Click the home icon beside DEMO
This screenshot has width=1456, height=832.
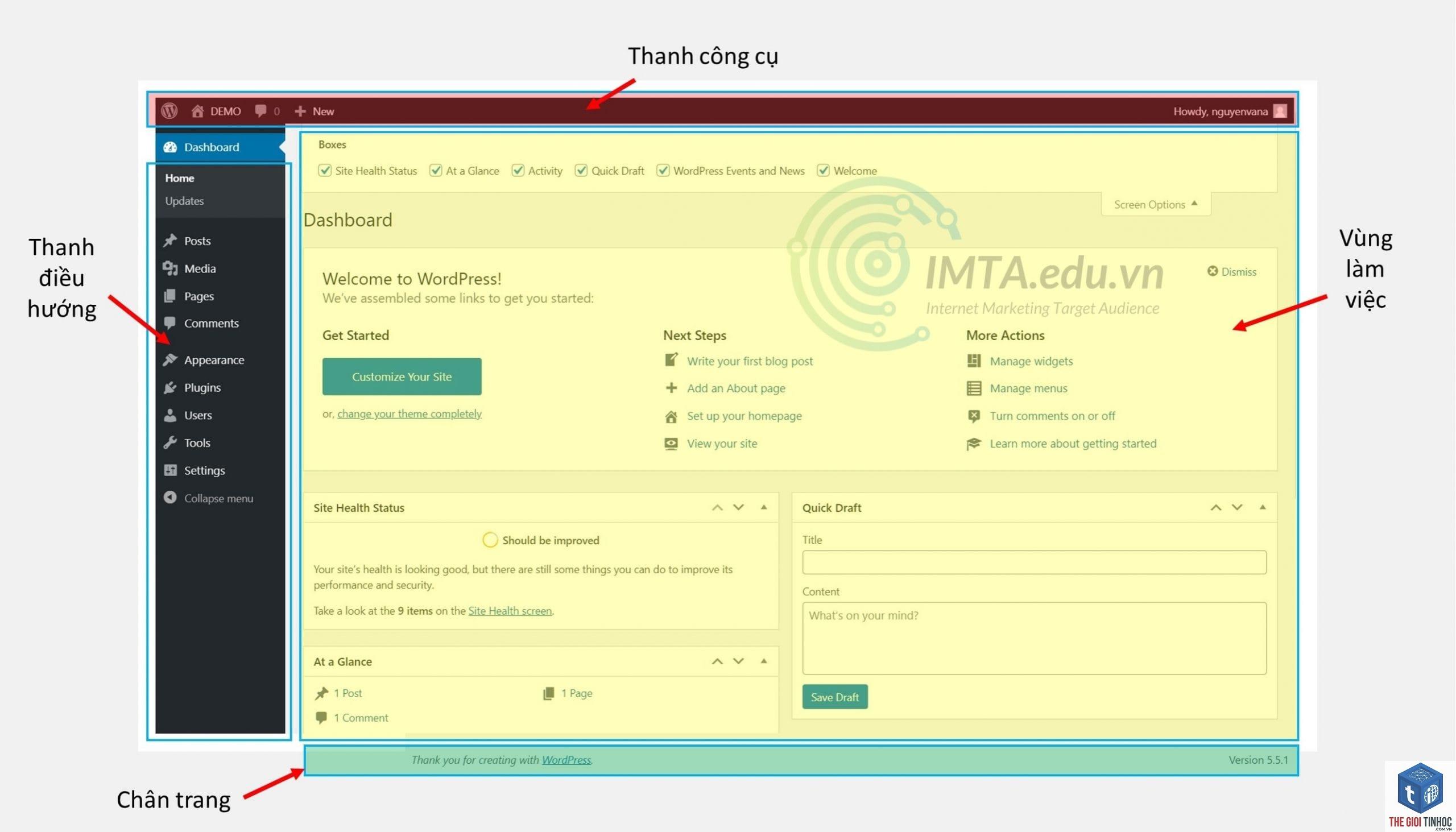point(198,111)
